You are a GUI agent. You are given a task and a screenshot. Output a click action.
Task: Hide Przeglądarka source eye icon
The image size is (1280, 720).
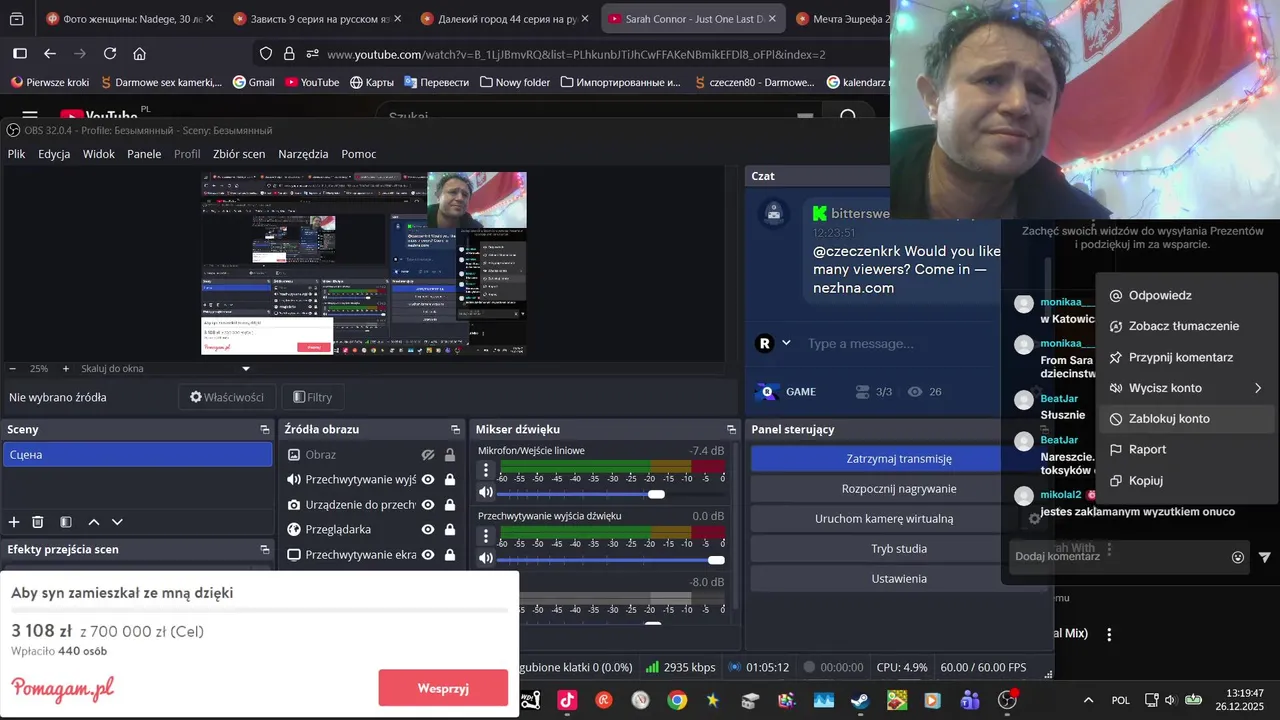[x=428, y=529]
